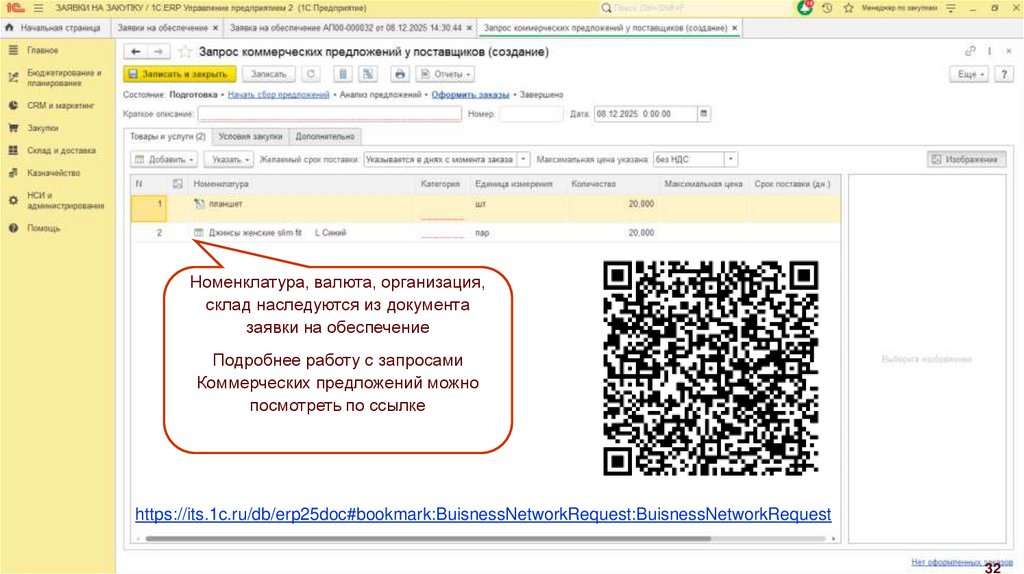This screenshot has width=1024, height=574.
Task: Open help with the question mark button
Action: coord(1004,74)
